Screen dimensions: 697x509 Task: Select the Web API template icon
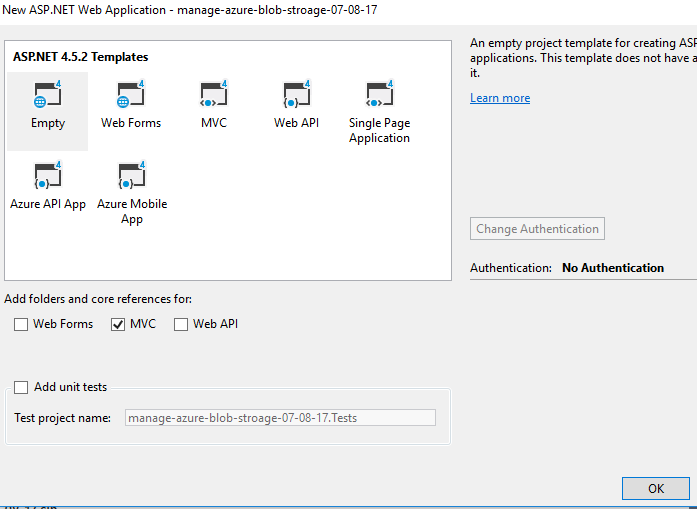[296, 94]
